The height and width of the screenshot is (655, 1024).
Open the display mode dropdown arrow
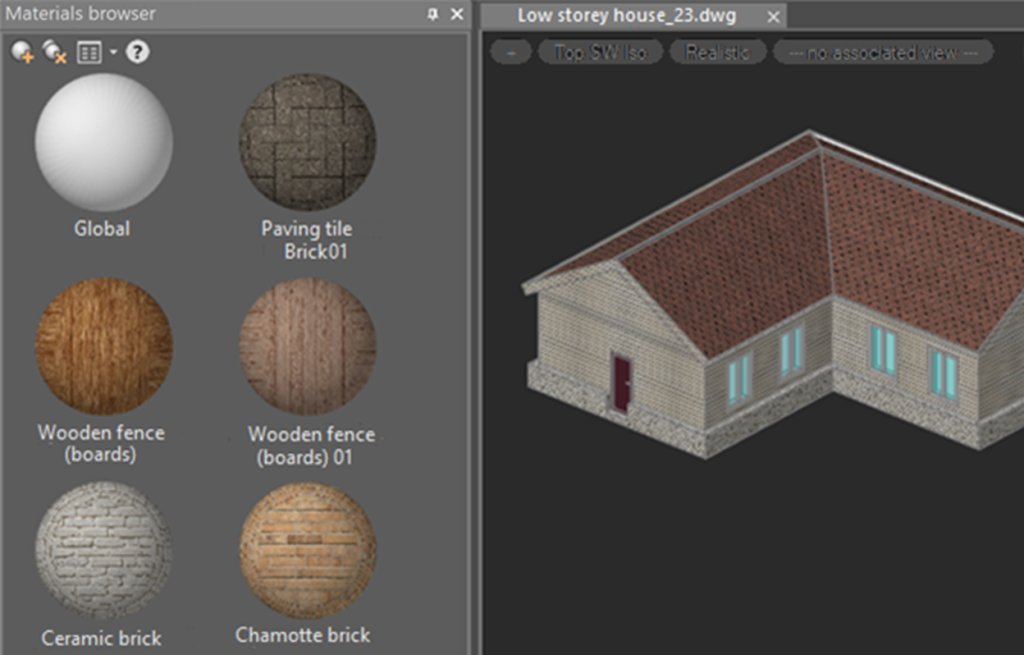point(113,50)
